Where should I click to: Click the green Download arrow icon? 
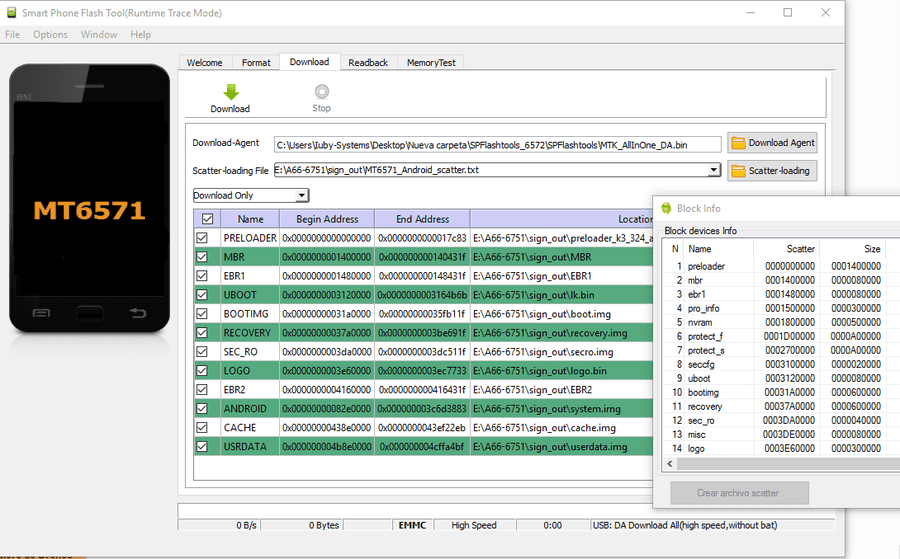(231, 92)
